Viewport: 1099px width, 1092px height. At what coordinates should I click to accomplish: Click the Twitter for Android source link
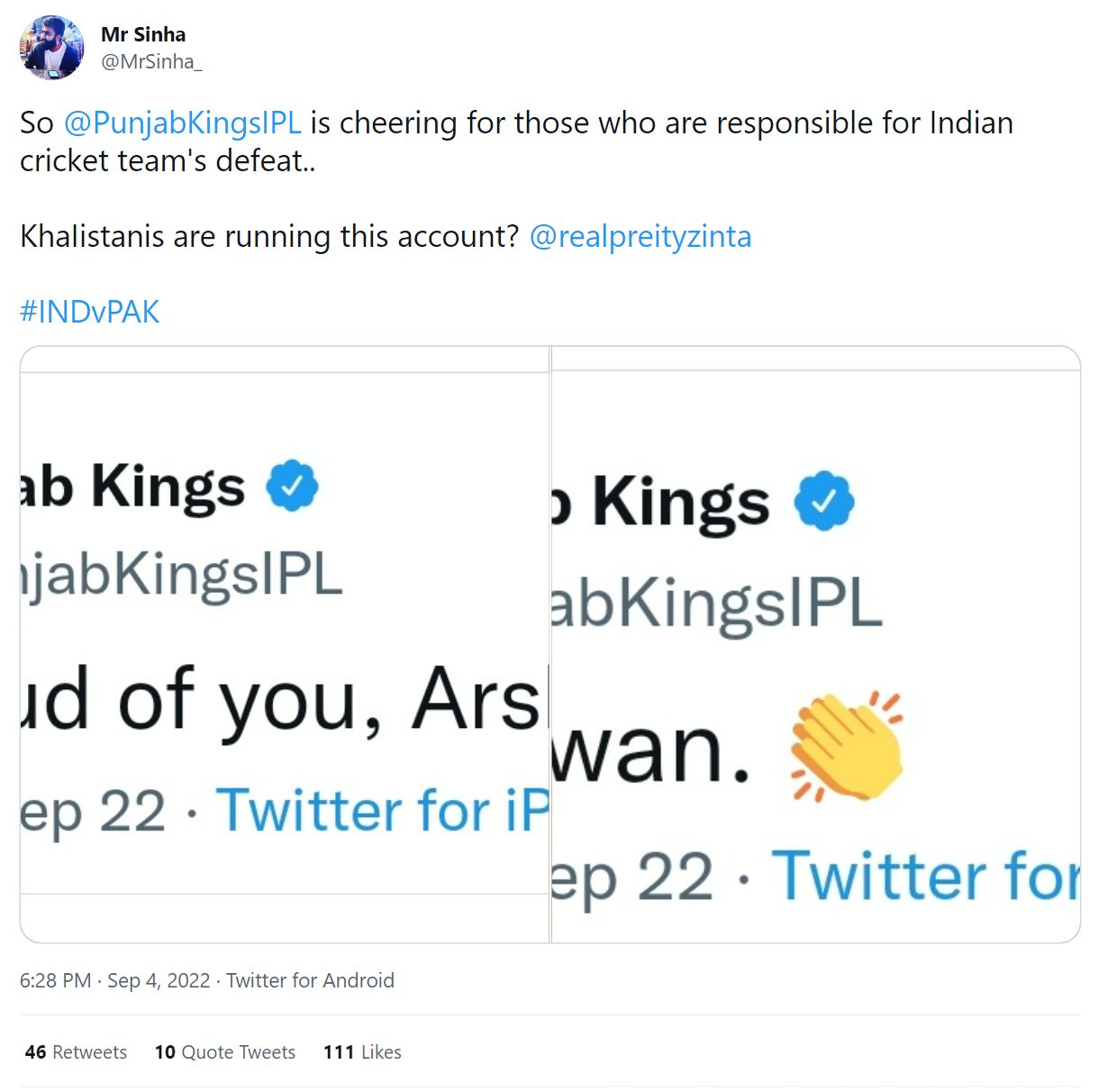click(310, 980)
